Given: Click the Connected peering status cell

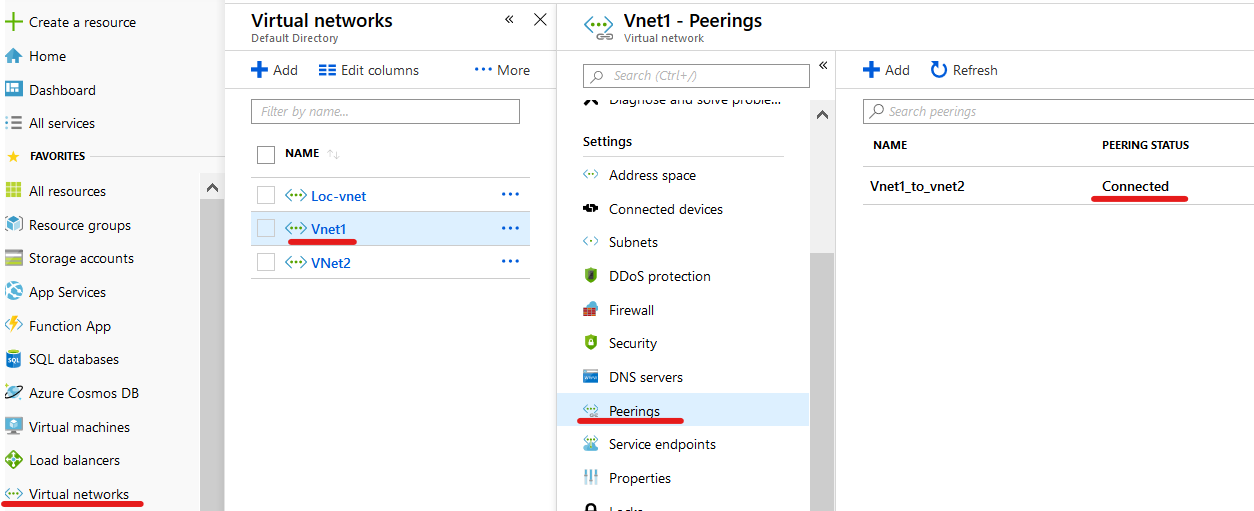Looking at the screenshot, I should pyautogui.click(x=1135, y=186).
